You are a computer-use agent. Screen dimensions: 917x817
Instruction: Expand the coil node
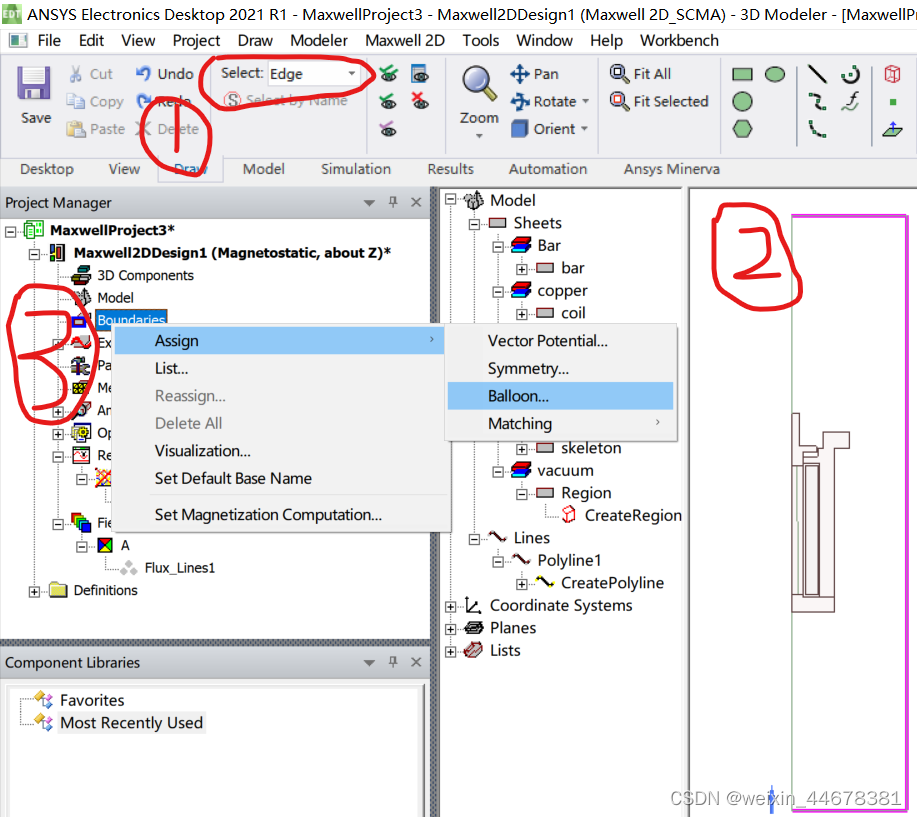521,314
